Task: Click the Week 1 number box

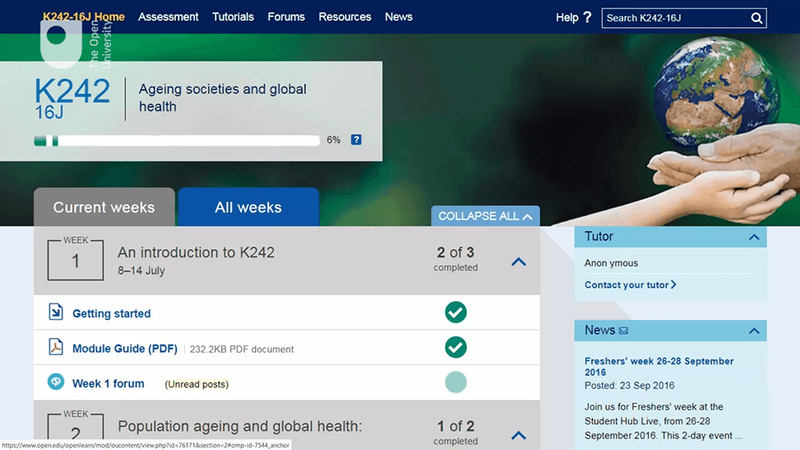Action: [x=76, y=259]
